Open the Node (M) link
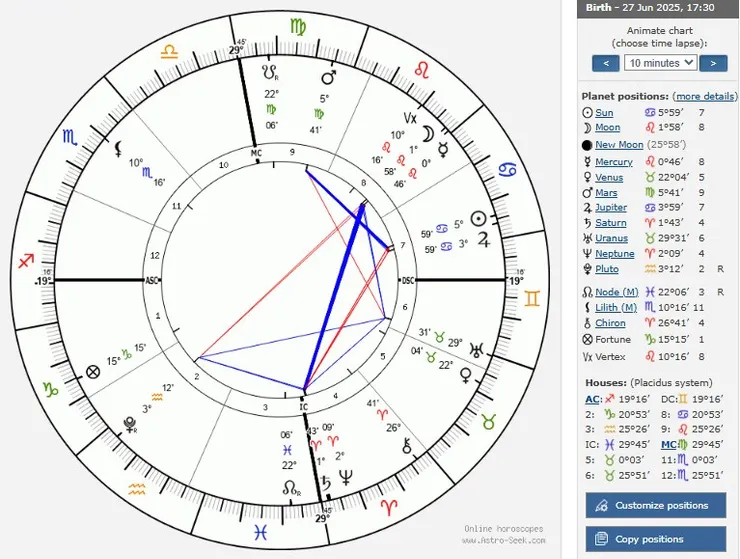This screenshot has height=559, width=740. [617, 292]
